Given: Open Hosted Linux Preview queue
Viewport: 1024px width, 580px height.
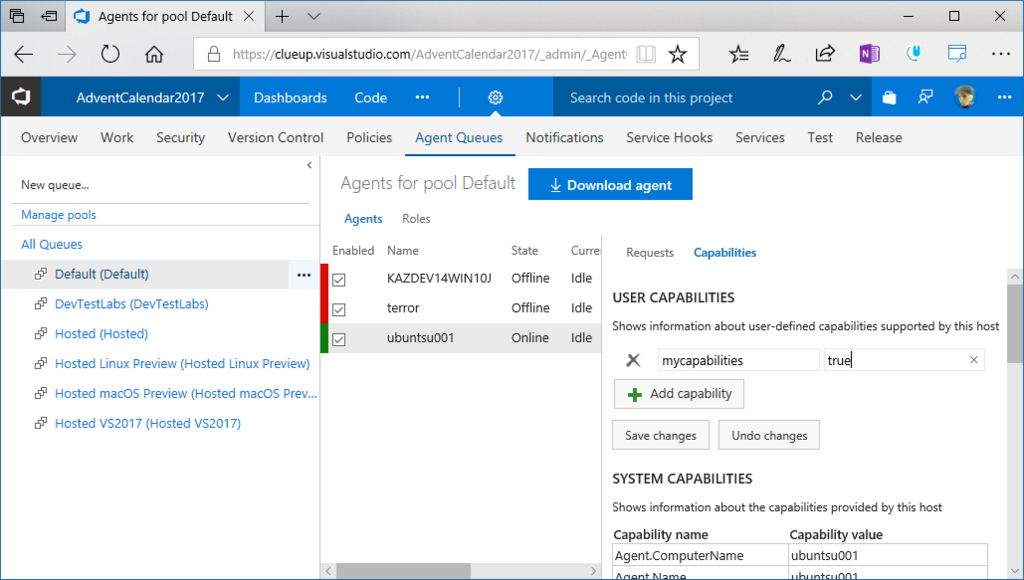Looking at the screenshot, I should click(182, 363).
